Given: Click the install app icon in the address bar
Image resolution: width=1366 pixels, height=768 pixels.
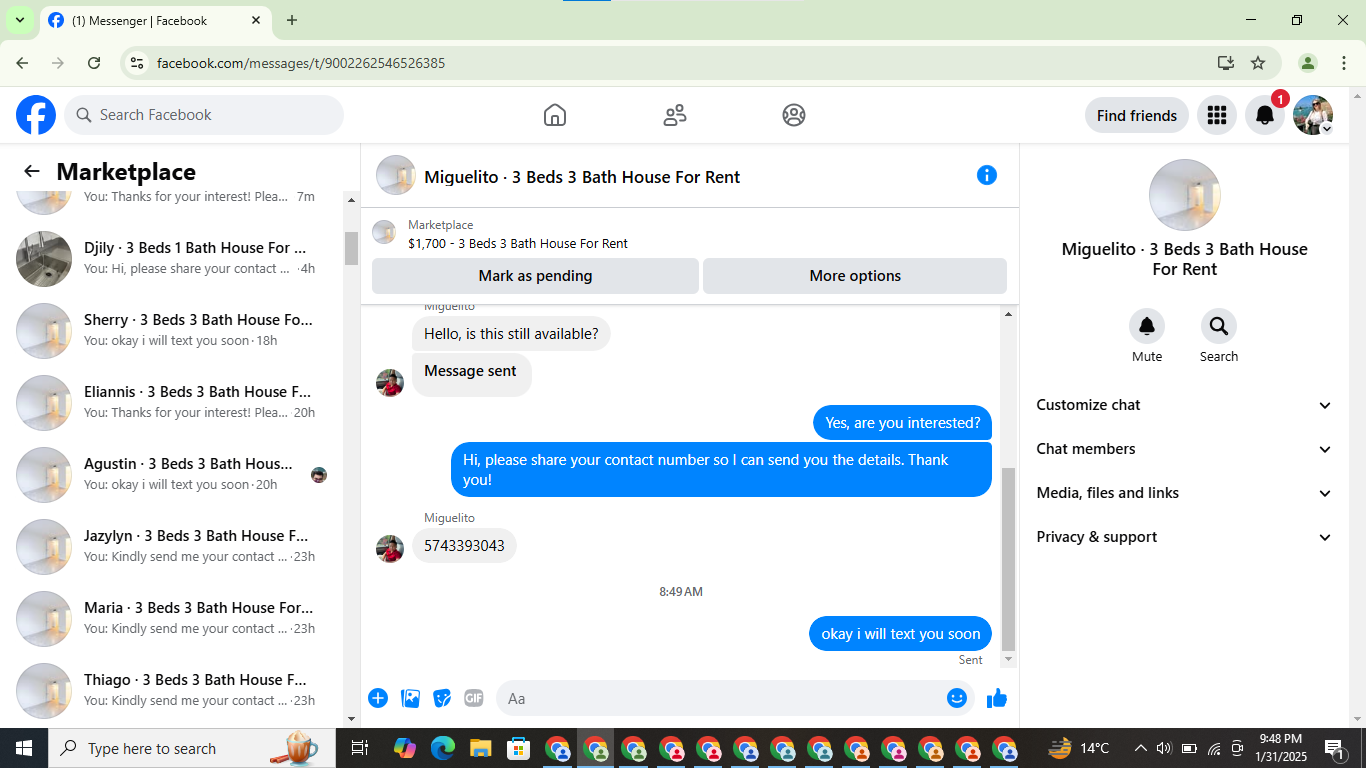Looking at the screenshot, I should [x=1226, y=63].
